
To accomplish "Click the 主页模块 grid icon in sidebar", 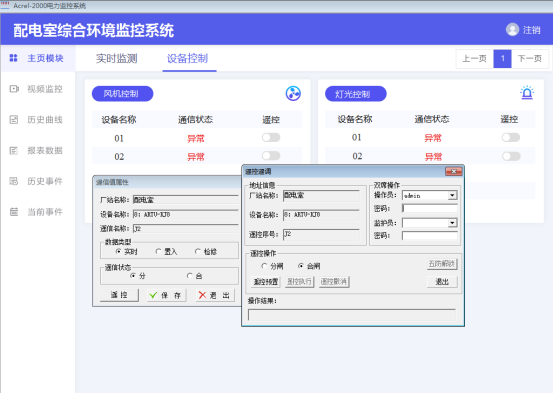I will pyautogui.click(x=13, y=58).
